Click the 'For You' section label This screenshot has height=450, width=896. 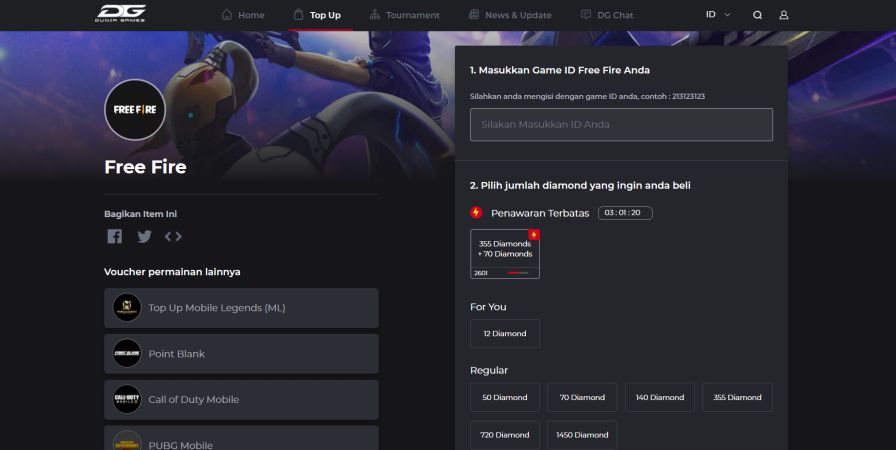(488, 307)
